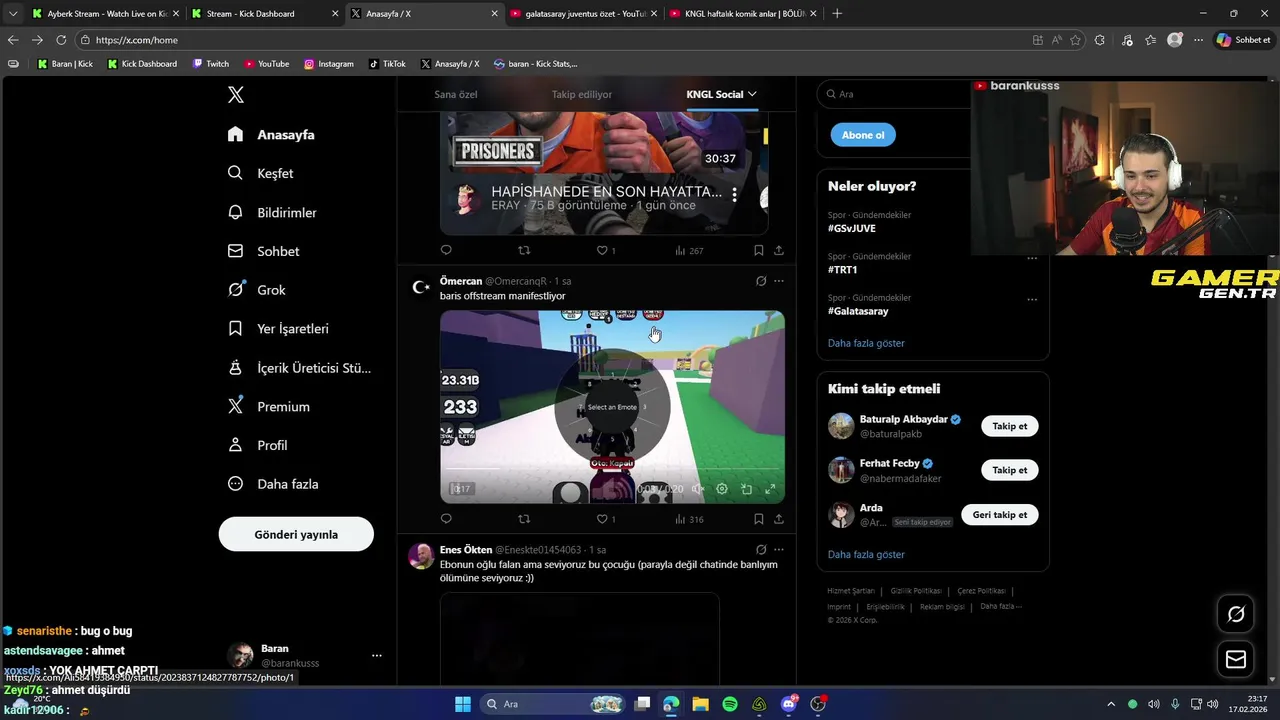Screen dimensions: 1280x720
Task: Open the #GSvJUVE trending topic
Action: (852, 228)
